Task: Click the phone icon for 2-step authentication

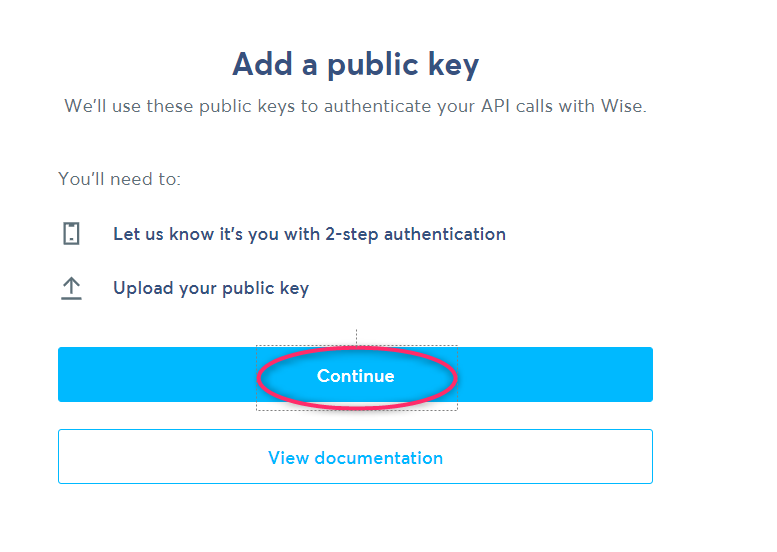Action: tap(71, 233)
